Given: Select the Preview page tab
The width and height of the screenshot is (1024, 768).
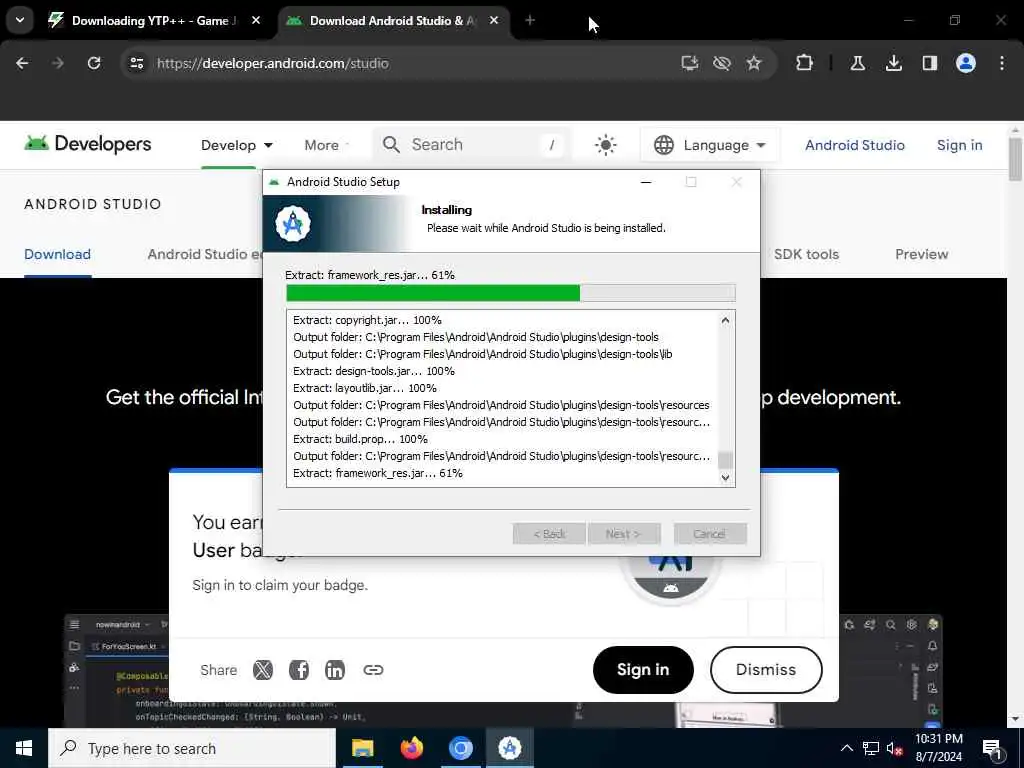Looking at the screenshot, I should 921,254.
